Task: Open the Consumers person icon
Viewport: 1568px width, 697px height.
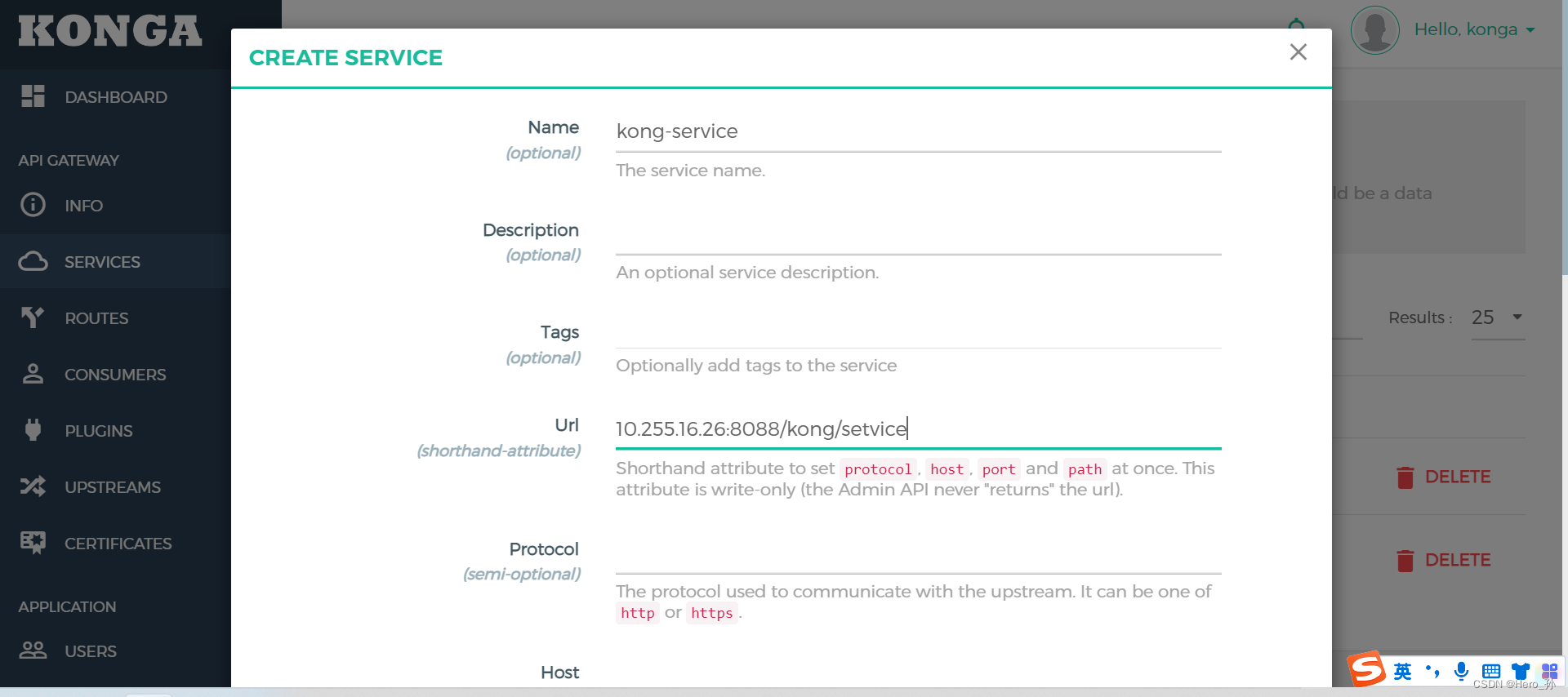Action: [33, 374]
